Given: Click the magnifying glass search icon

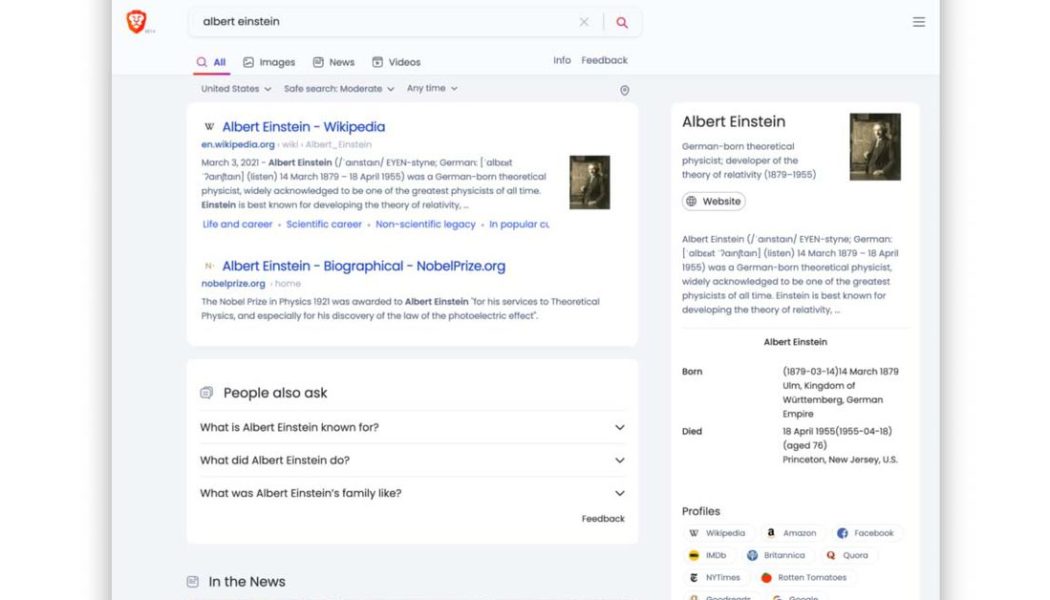Looking at the screenshot, I should 620,21.
